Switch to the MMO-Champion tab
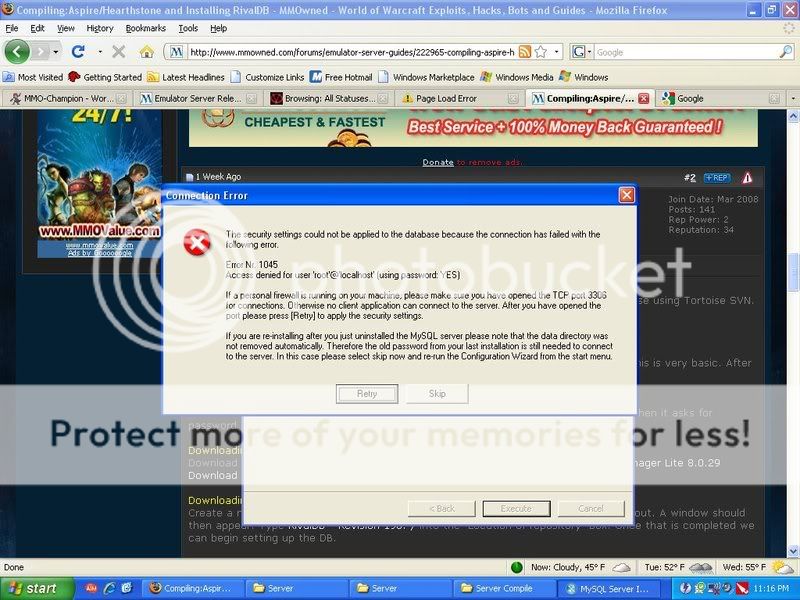The height and width of the screenshot is (600, 800). (x=67, y=98)
